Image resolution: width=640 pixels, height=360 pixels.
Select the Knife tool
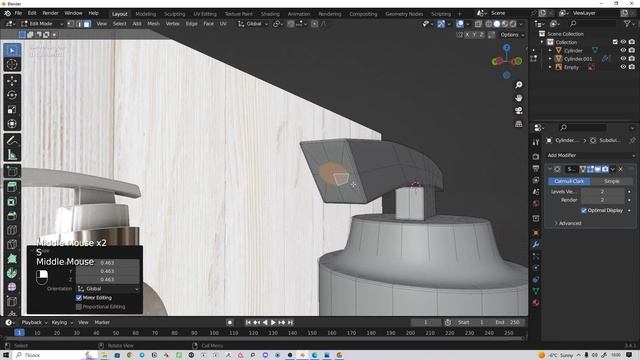tap(12, 244)
